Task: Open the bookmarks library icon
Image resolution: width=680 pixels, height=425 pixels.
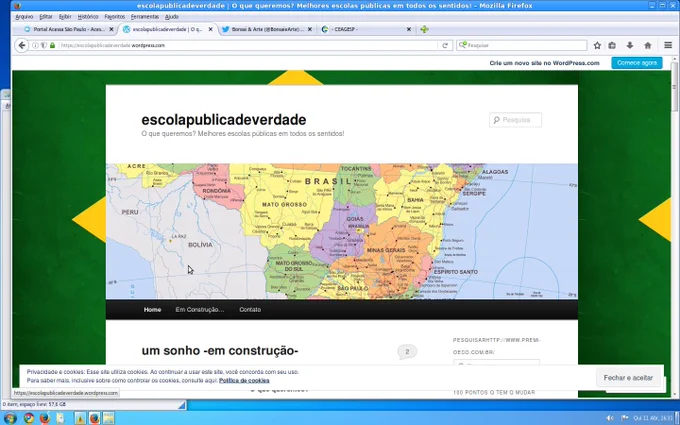Action: (x=612, y=45)
